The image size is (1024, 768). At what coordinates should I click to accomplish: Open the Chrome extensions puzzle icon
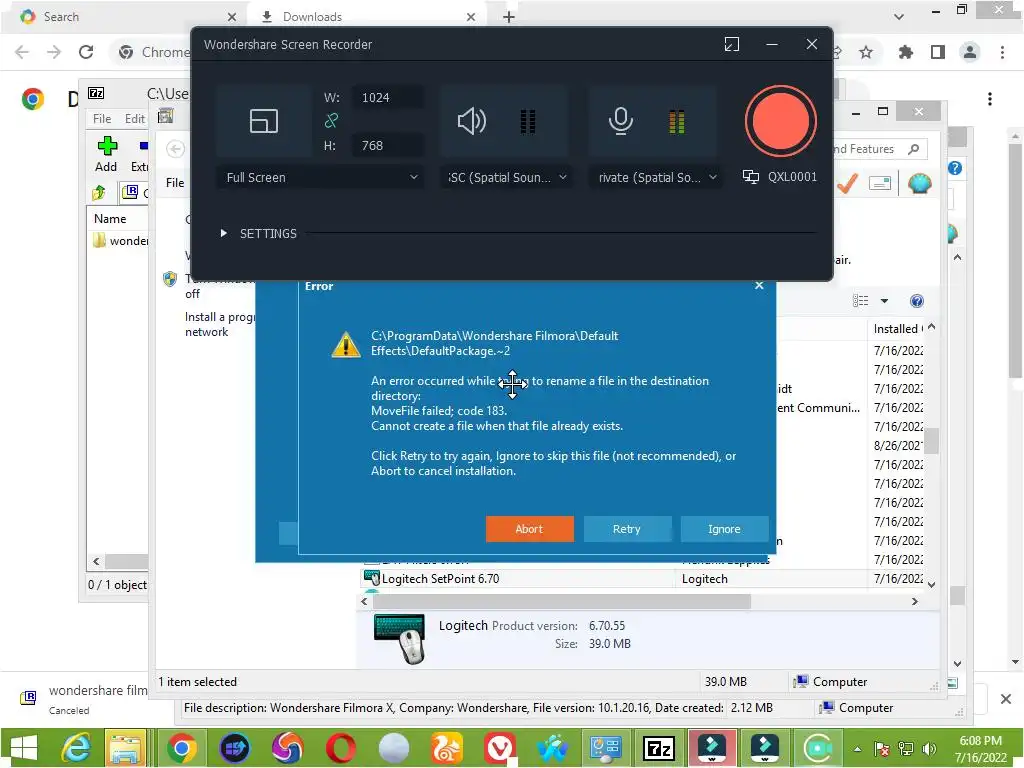point(906,52)
